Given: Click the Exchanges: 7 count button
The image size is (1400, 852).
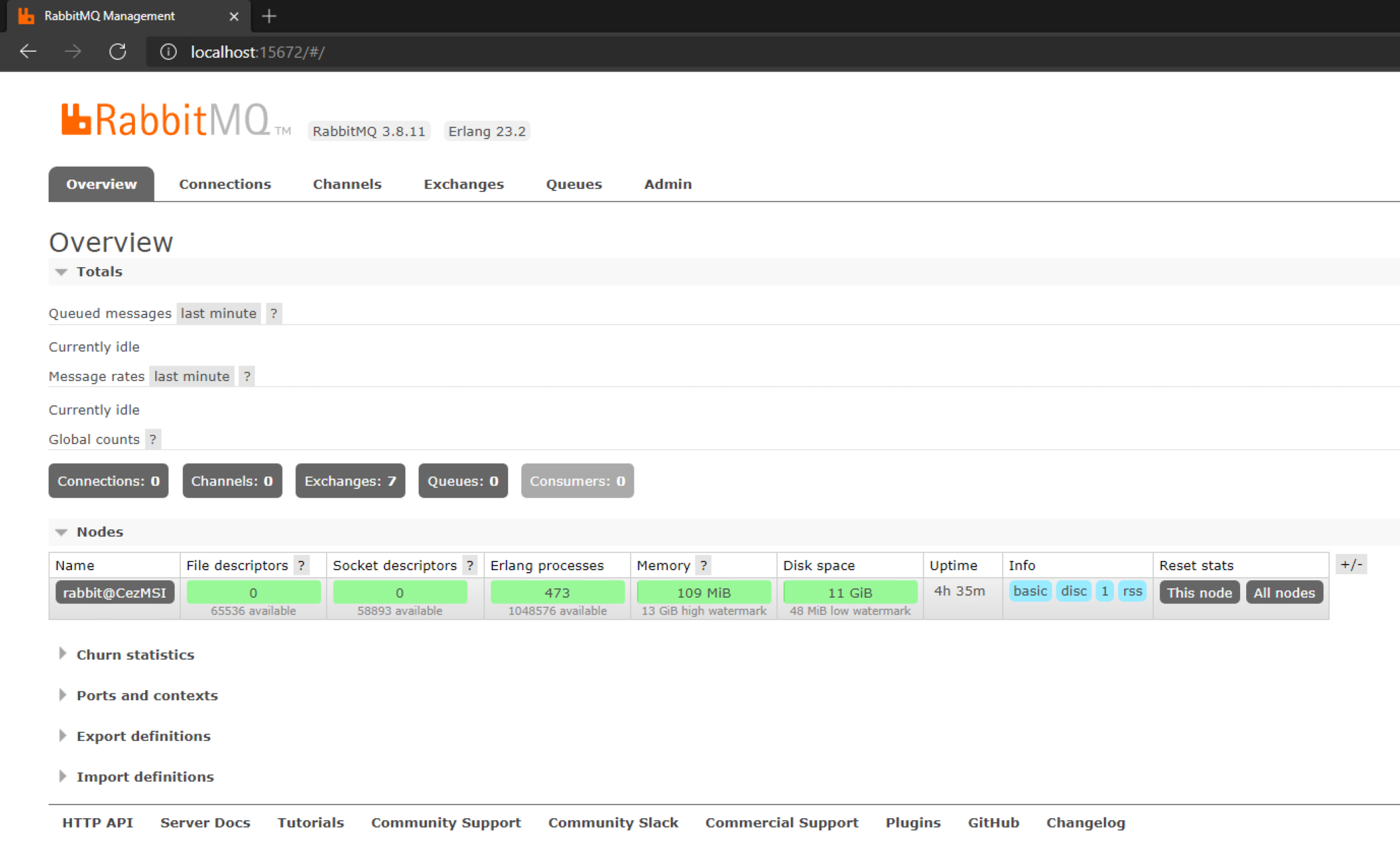Looking at the screenshot, I should tap(350, 481).
